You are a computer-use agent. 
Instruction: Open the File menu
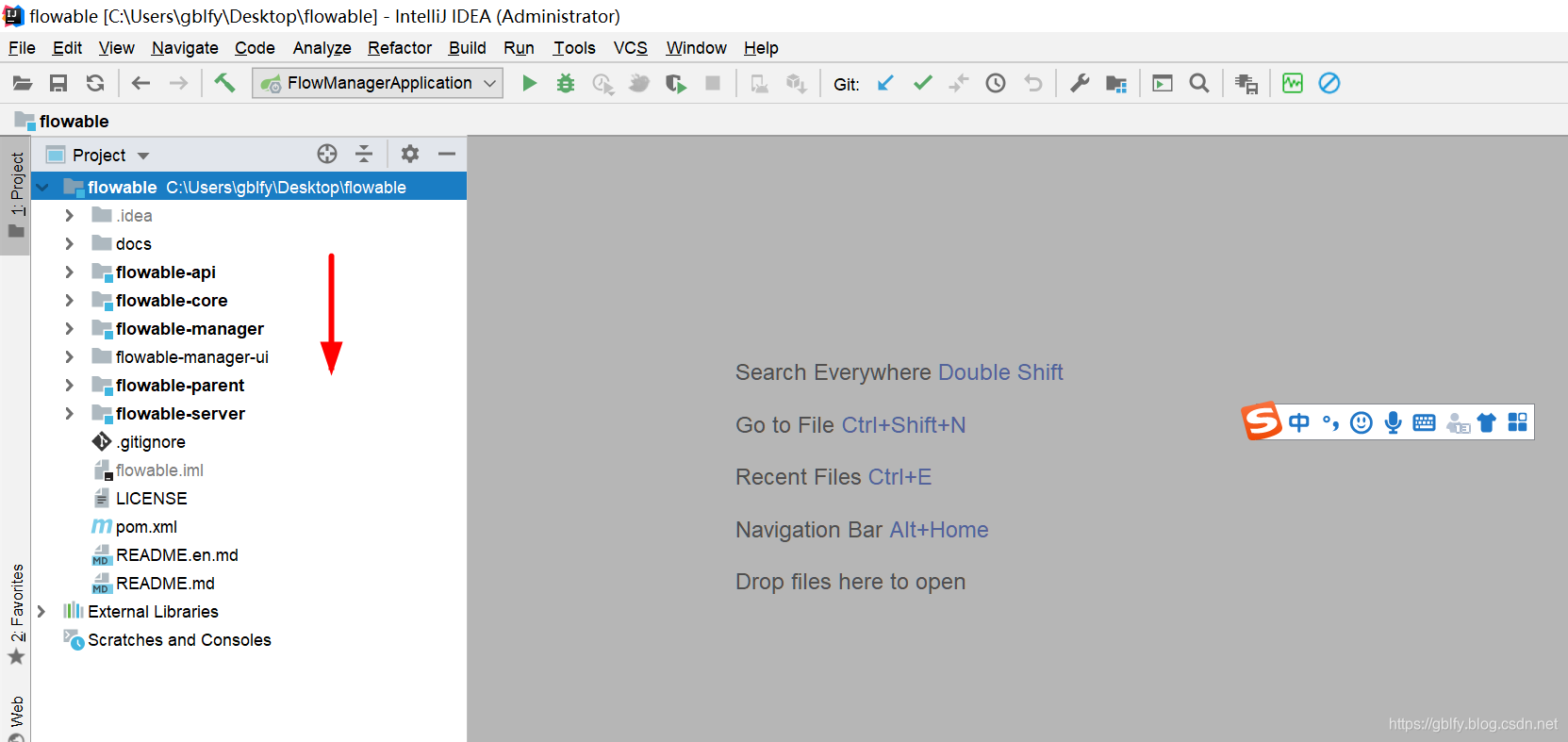(x=22, y=48)
